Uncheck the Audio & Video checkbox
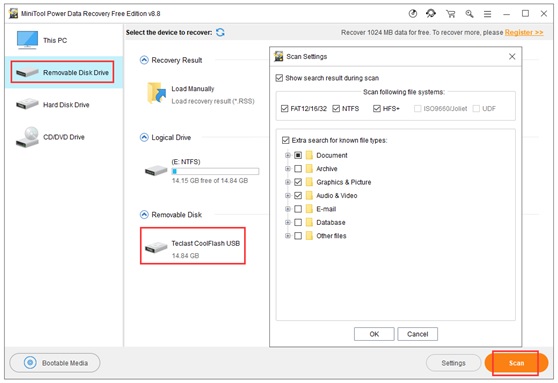Screen dimensions: 558x383 [298, 195]
